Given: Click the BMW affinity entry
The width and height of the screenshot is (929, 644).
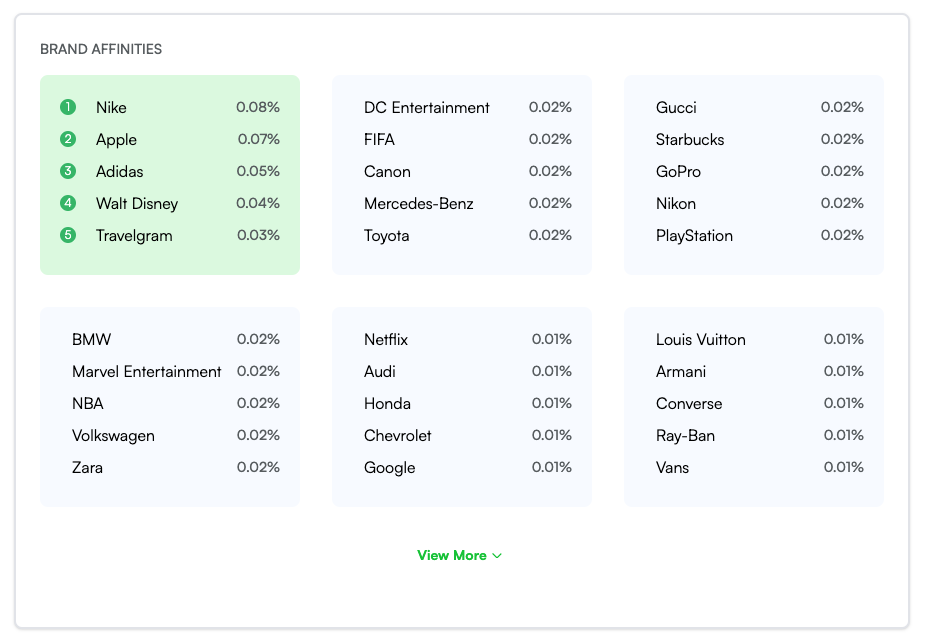Looking at the screenshot, I should tap(91, 339).
